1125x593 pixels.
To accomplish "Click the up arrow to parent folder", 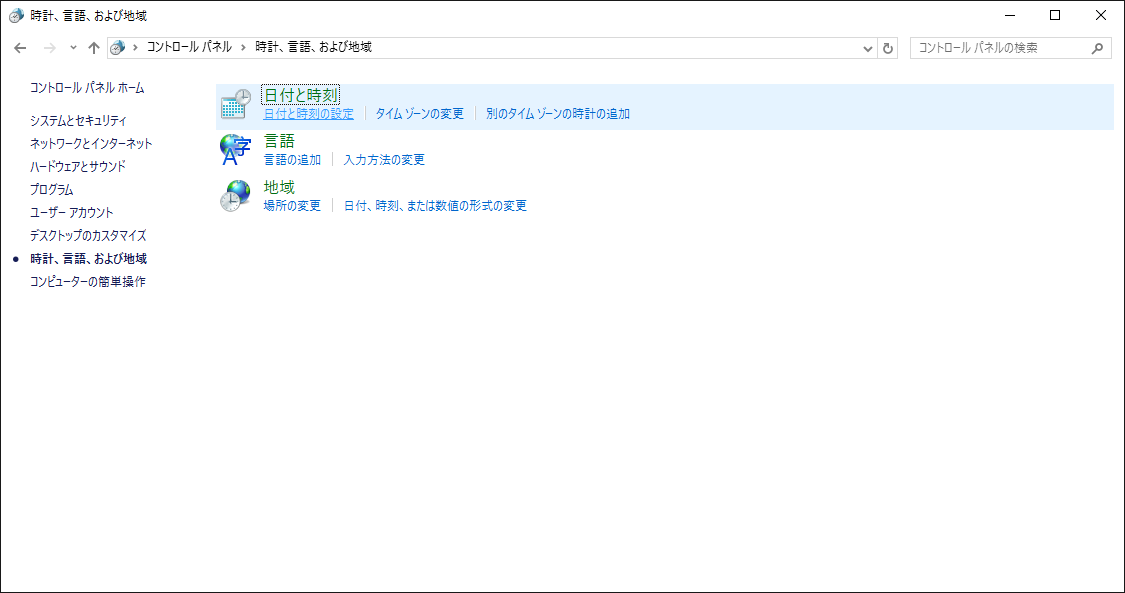I will (x=94, y=48).
